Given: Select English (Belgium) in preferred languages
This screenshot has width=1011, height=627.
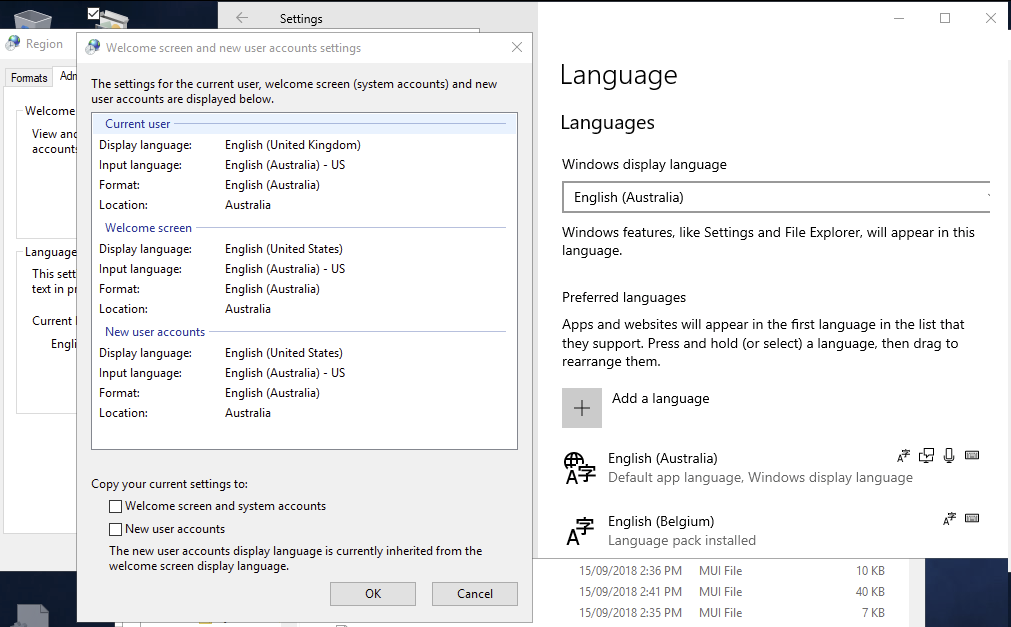Looking at the screenshot, I should click(774, 530).
